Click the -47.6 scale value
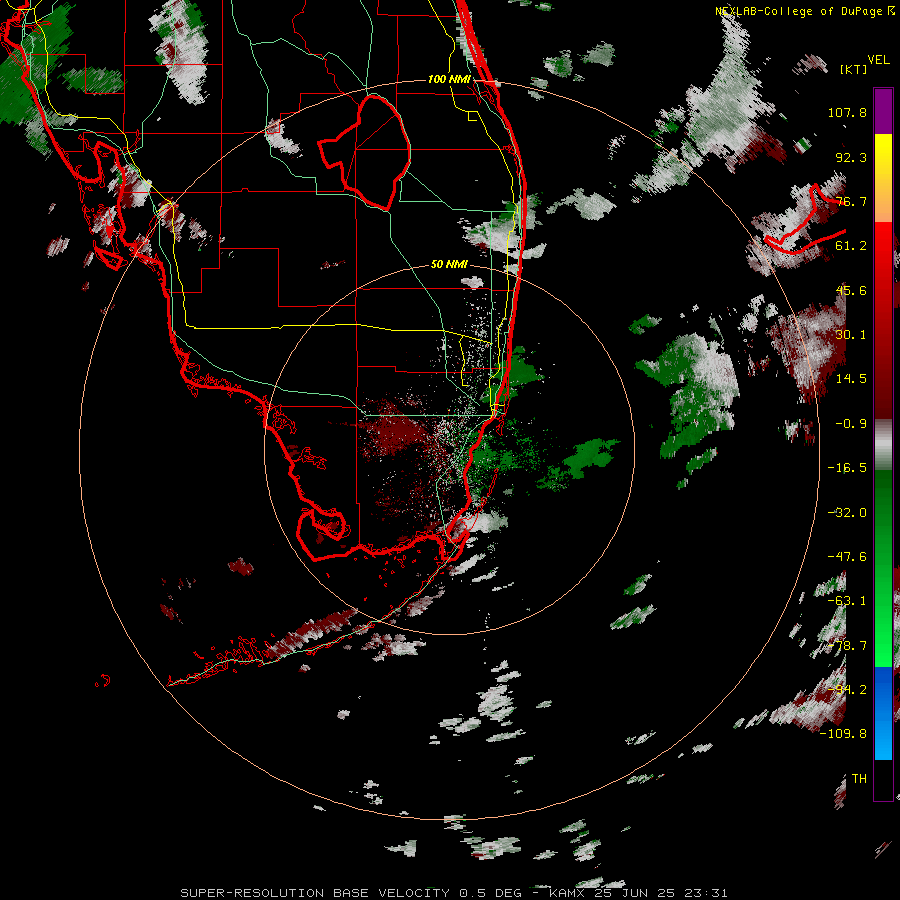This screenshot has height=900, width=900. coord(847,557)
